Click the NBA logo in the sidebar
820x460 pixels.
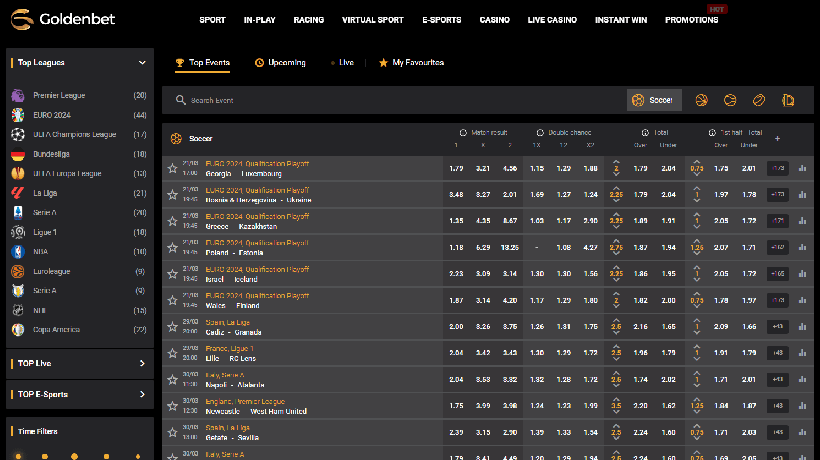[x=18, y=251]
